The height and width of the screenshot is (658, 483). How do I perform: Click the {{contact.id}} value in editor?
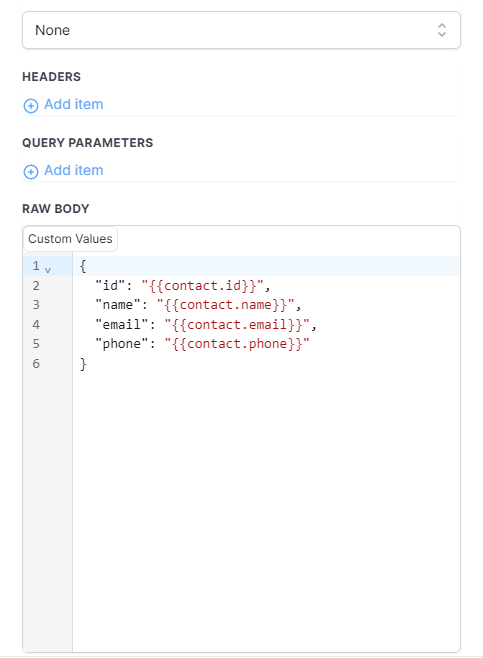(203, 286)
